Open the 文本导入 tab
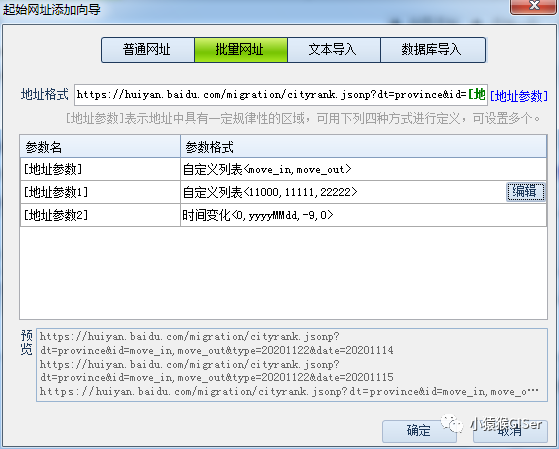This screenshot has width=559, height=449. [334, 50]
